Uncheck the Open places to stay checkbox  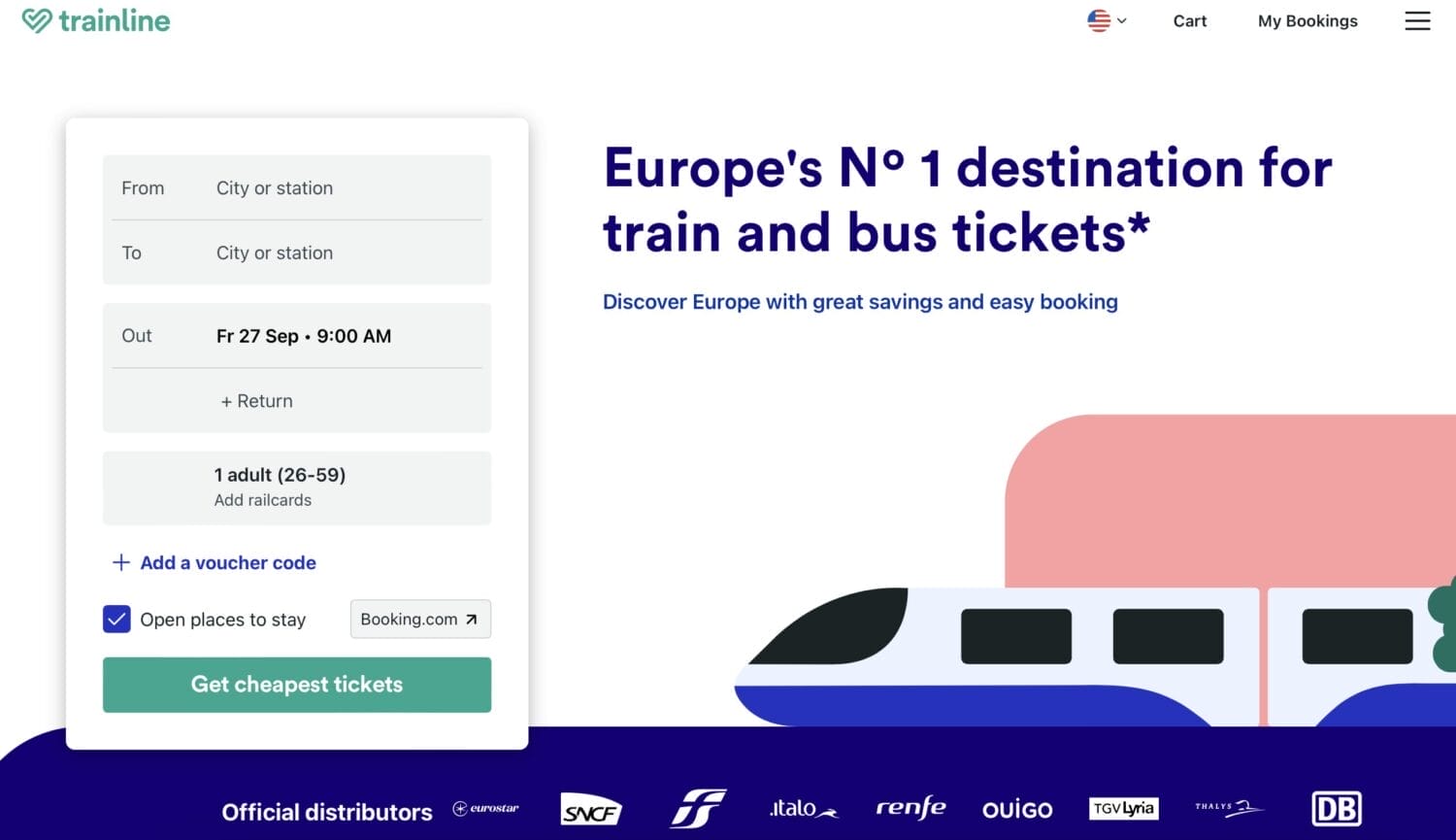click(x=116, y=619)
